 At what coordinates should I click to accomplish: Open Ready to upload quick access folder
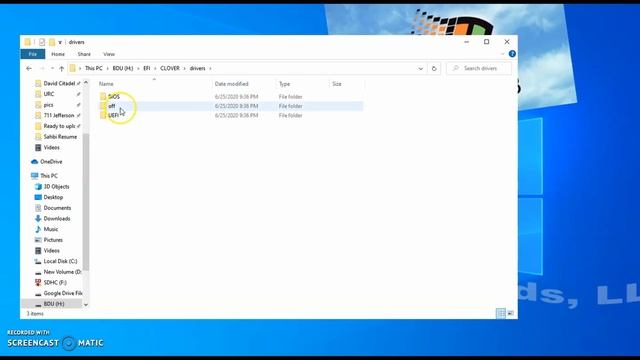(x=58, y=126)
